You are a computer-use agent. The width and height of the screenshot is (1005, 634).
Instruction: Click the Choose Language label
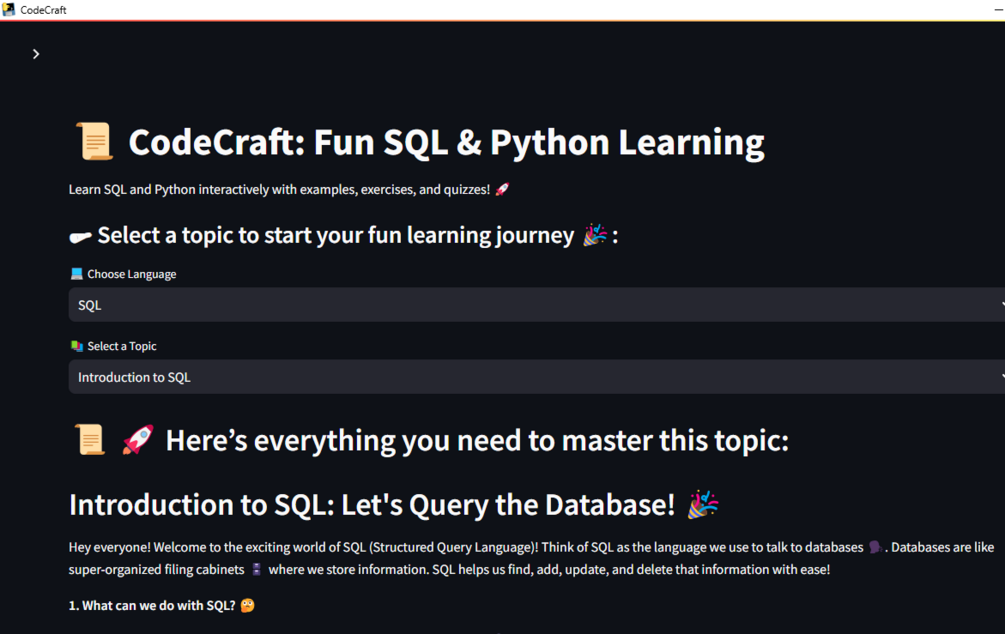[131, 274]
